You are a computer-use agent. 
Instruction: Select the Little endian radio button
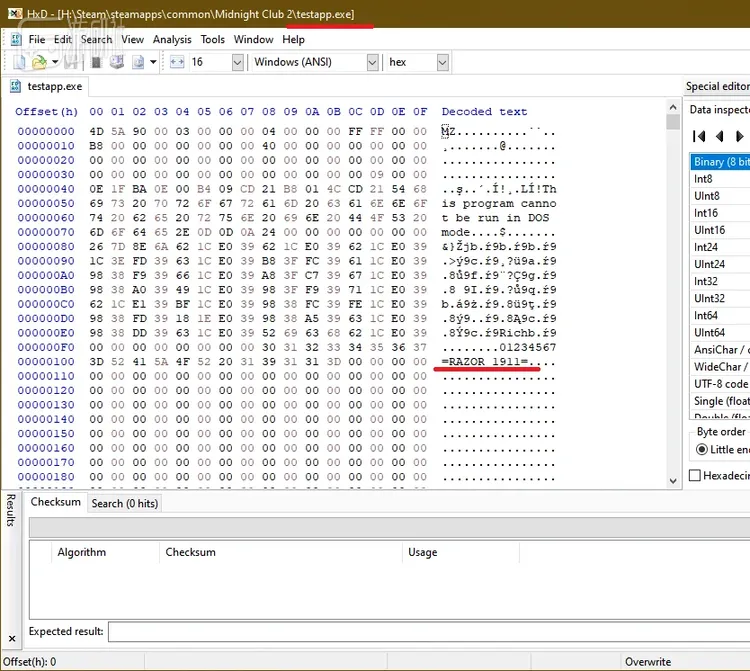click(x=702, y=450)
